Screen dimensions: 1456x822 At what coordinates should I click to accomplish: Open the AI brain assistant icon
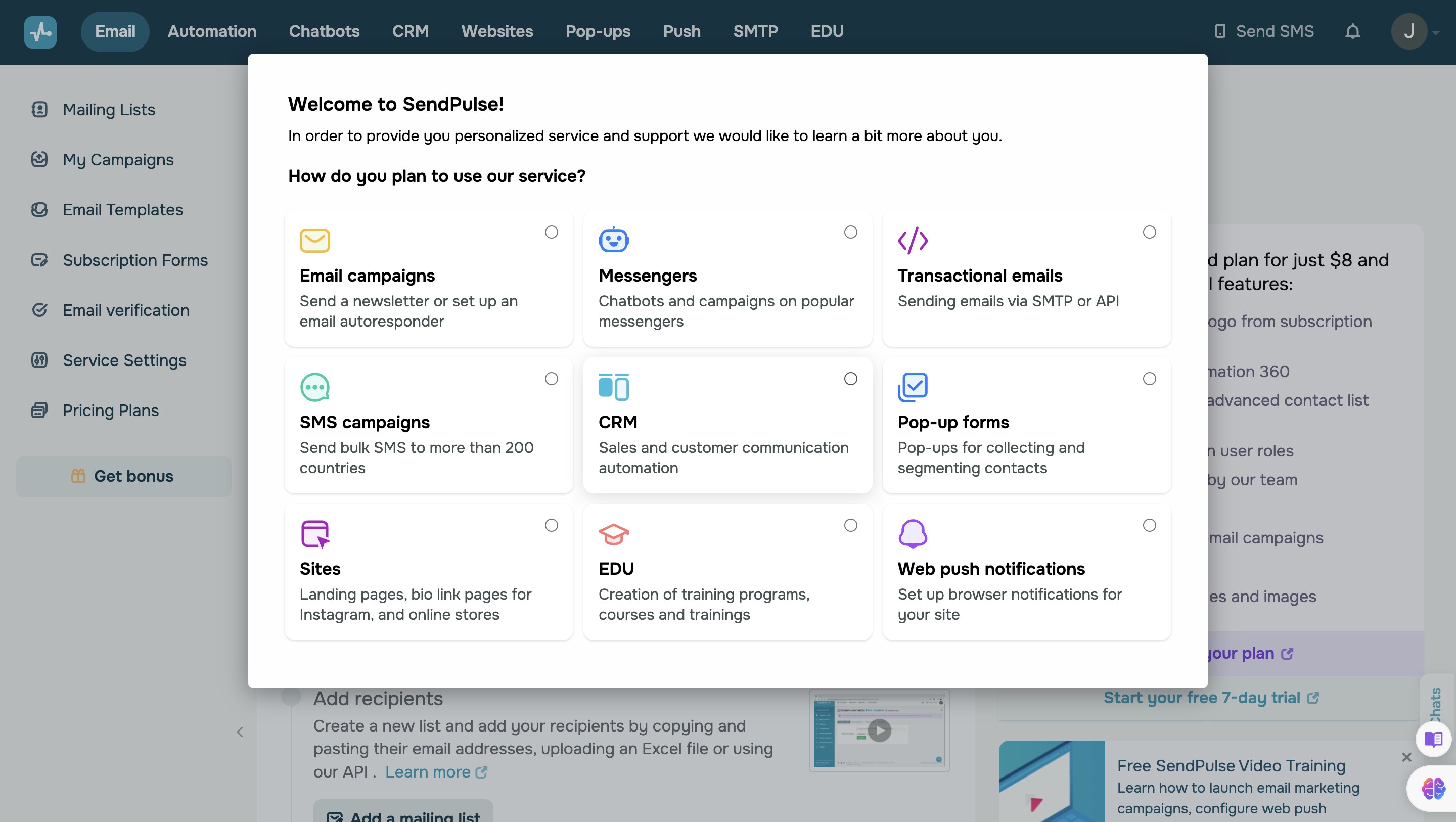(x=1433, y=788)
